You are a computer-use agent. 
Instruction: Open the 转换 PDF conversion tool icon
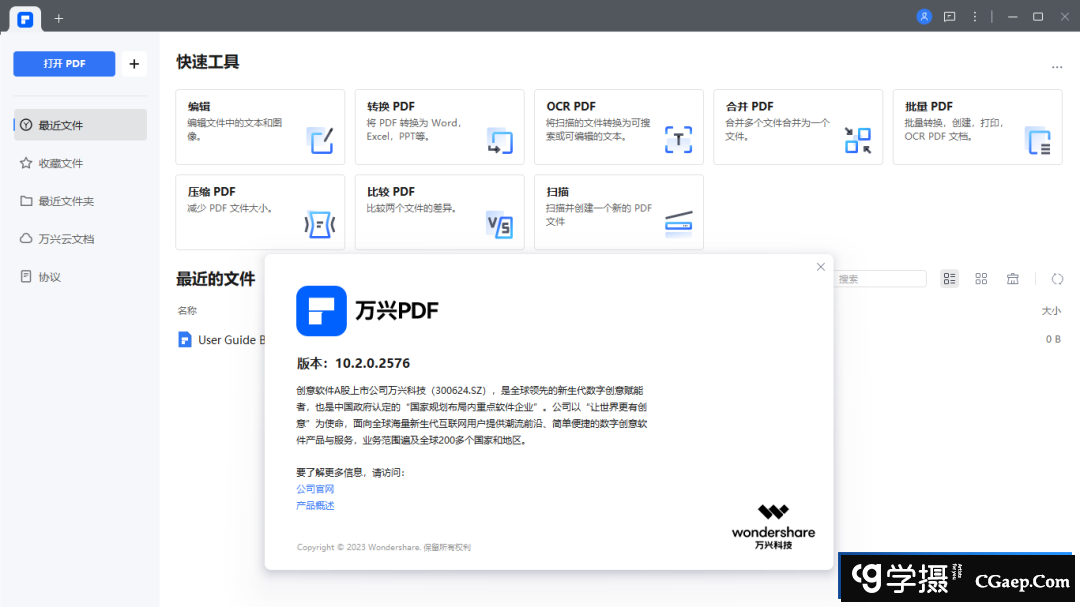tap(499, 142)
